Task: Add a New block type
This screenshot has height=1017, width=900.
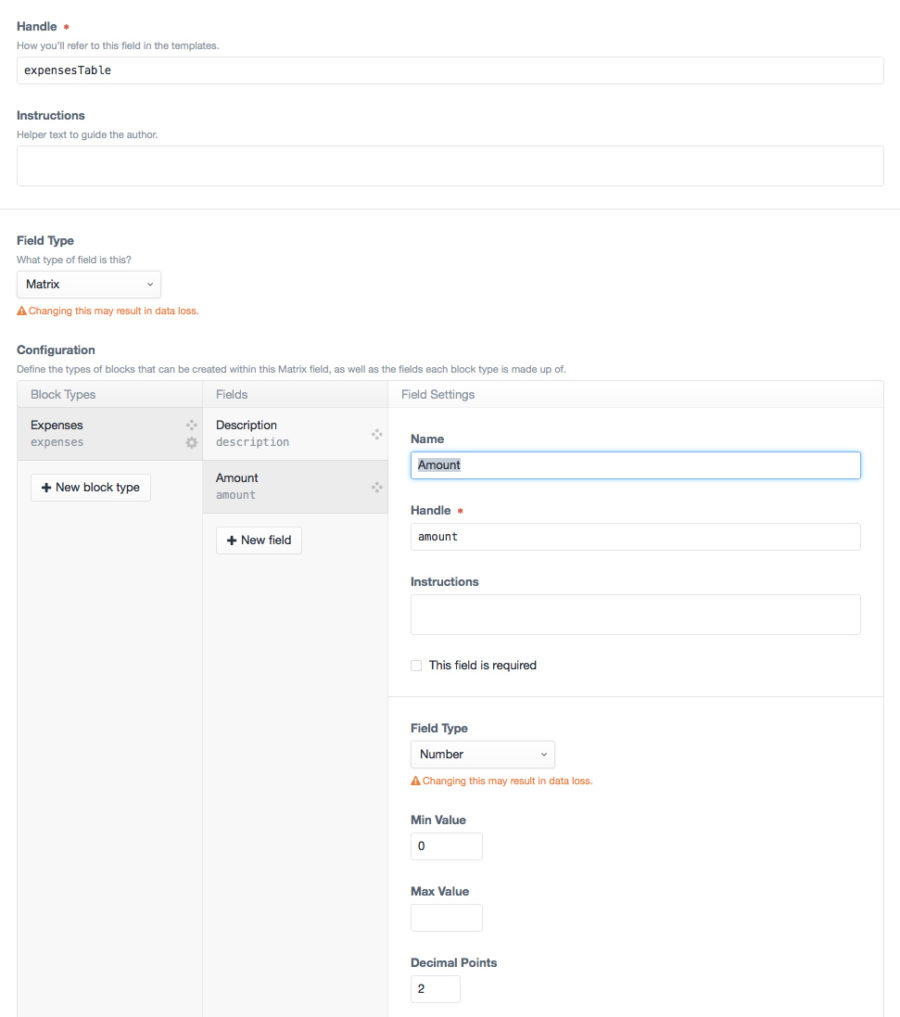Action: pyautogui.click(x=91, y=487)
